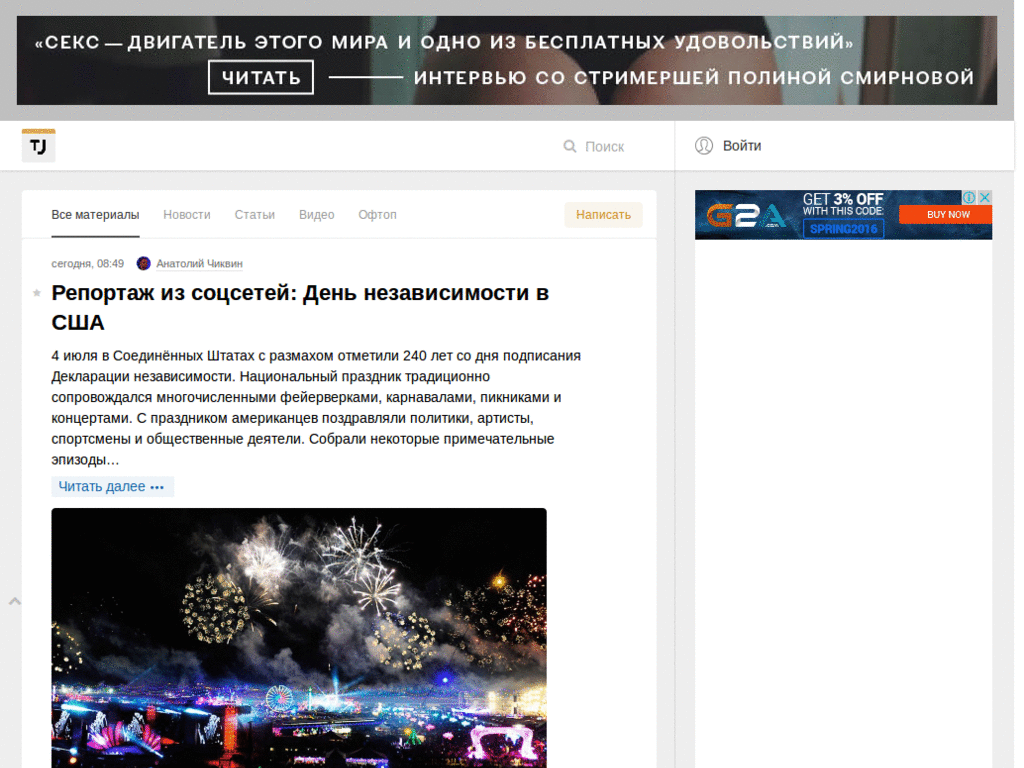Click ЧИТАТЬ in the interview banner
The image size is (1024, 768).
point(260,76)
